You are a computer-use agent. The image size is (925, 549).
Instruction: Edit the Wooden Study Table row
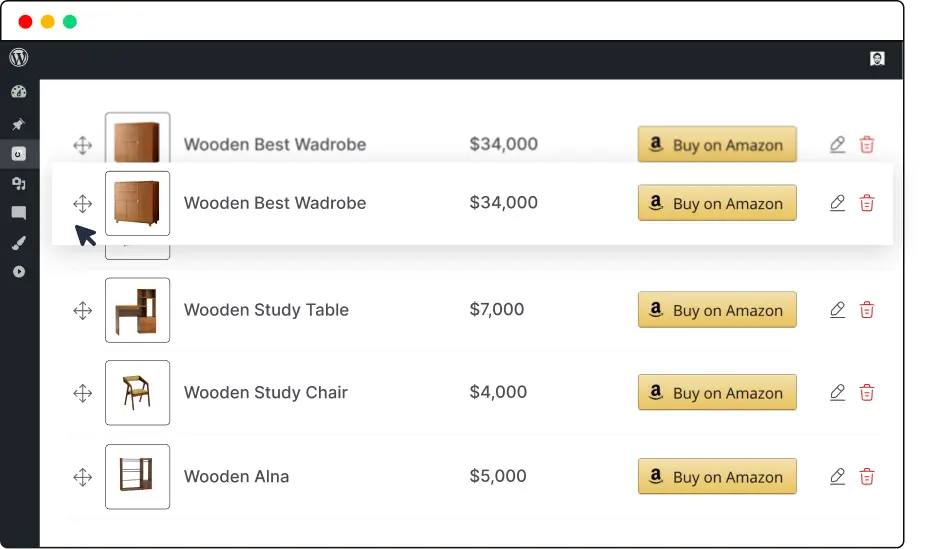coord(838,310)
